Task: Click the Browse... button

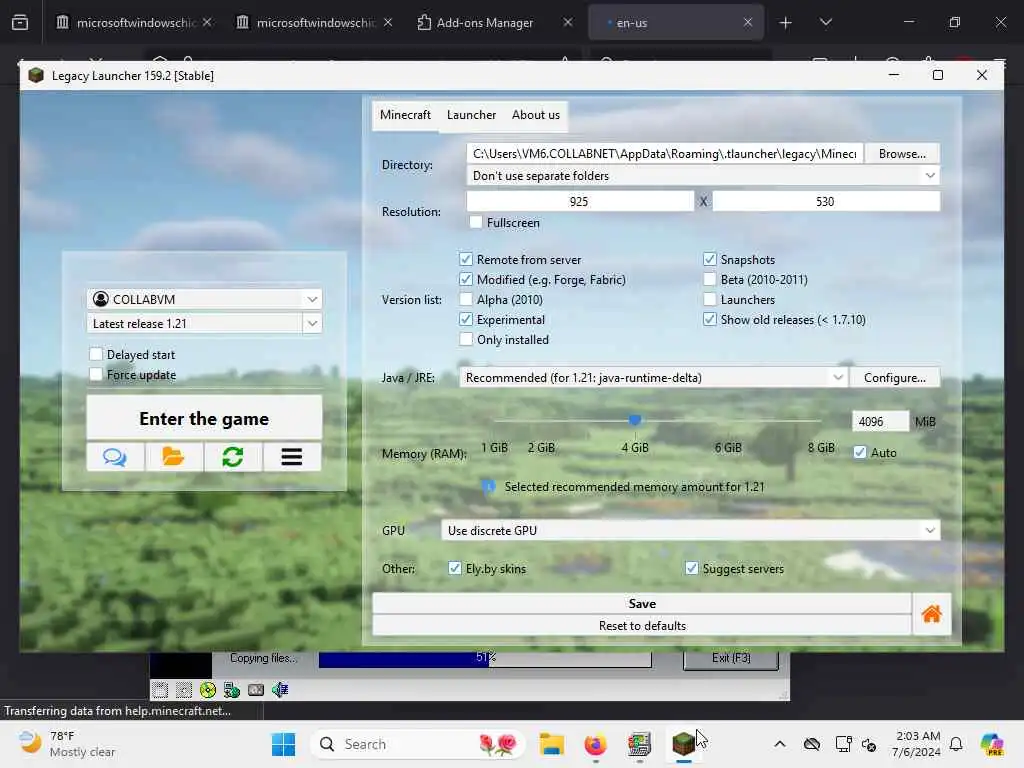Action: pos(902,153)
